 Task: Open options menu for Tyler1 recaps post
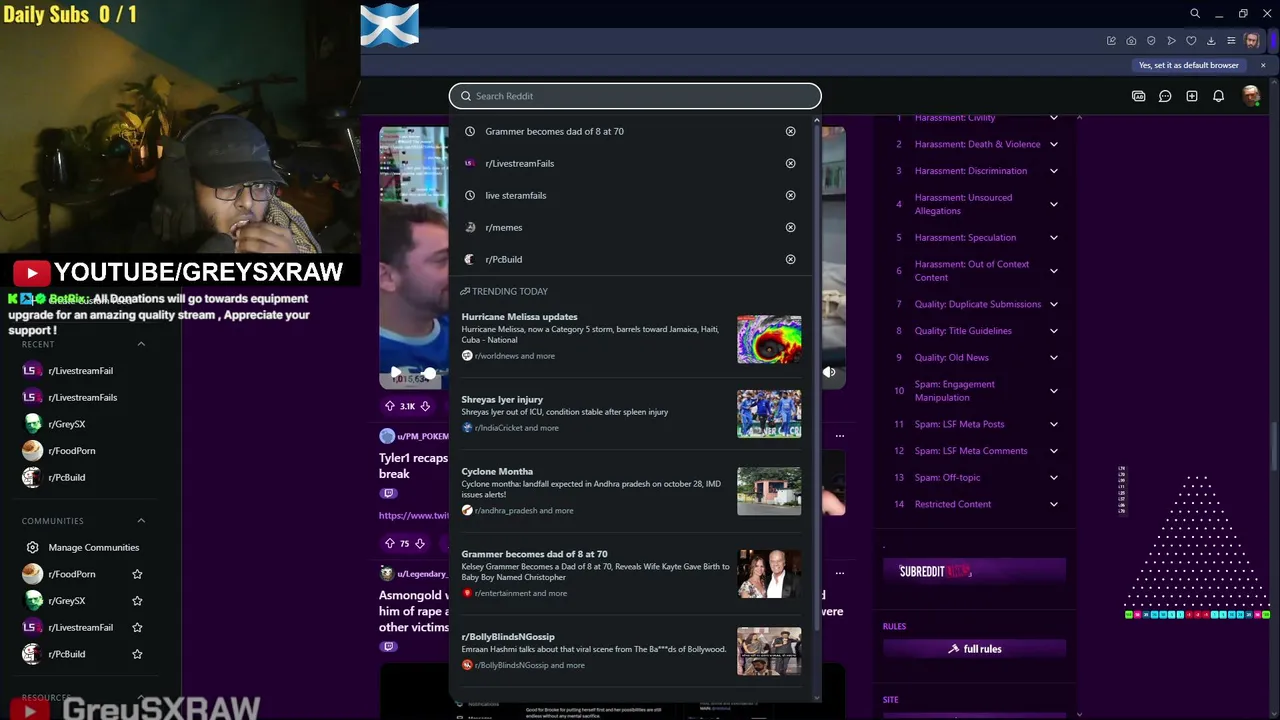(x=839, y=436)
